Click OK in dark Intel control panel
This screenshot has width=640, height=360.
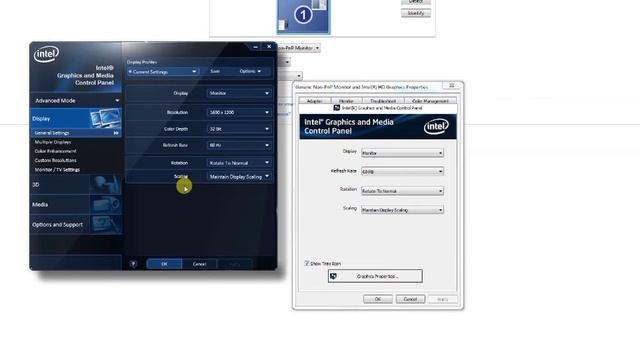tap(164, 264)
